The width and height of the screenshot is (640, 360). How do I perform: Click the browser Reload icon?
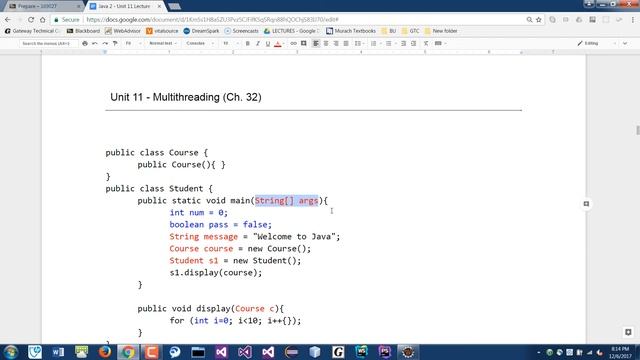pyautogui.click(x=31, y=20)
